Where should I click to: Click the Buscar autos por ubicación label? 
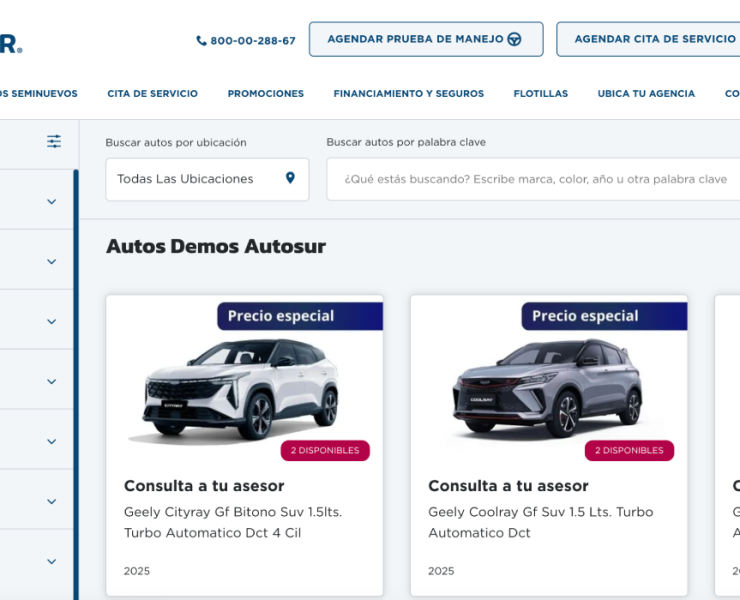pyautogui.click(x=176, y=143)
